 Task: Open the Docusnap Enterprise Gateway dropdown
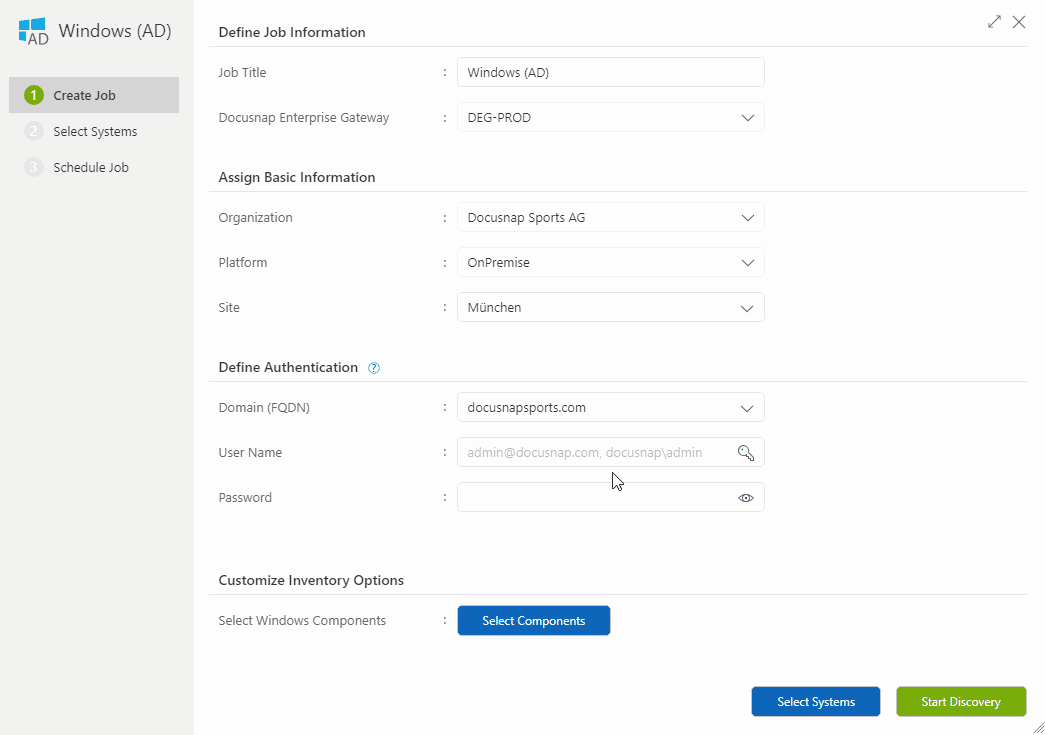pyautogui.click(x=747, y=117)
